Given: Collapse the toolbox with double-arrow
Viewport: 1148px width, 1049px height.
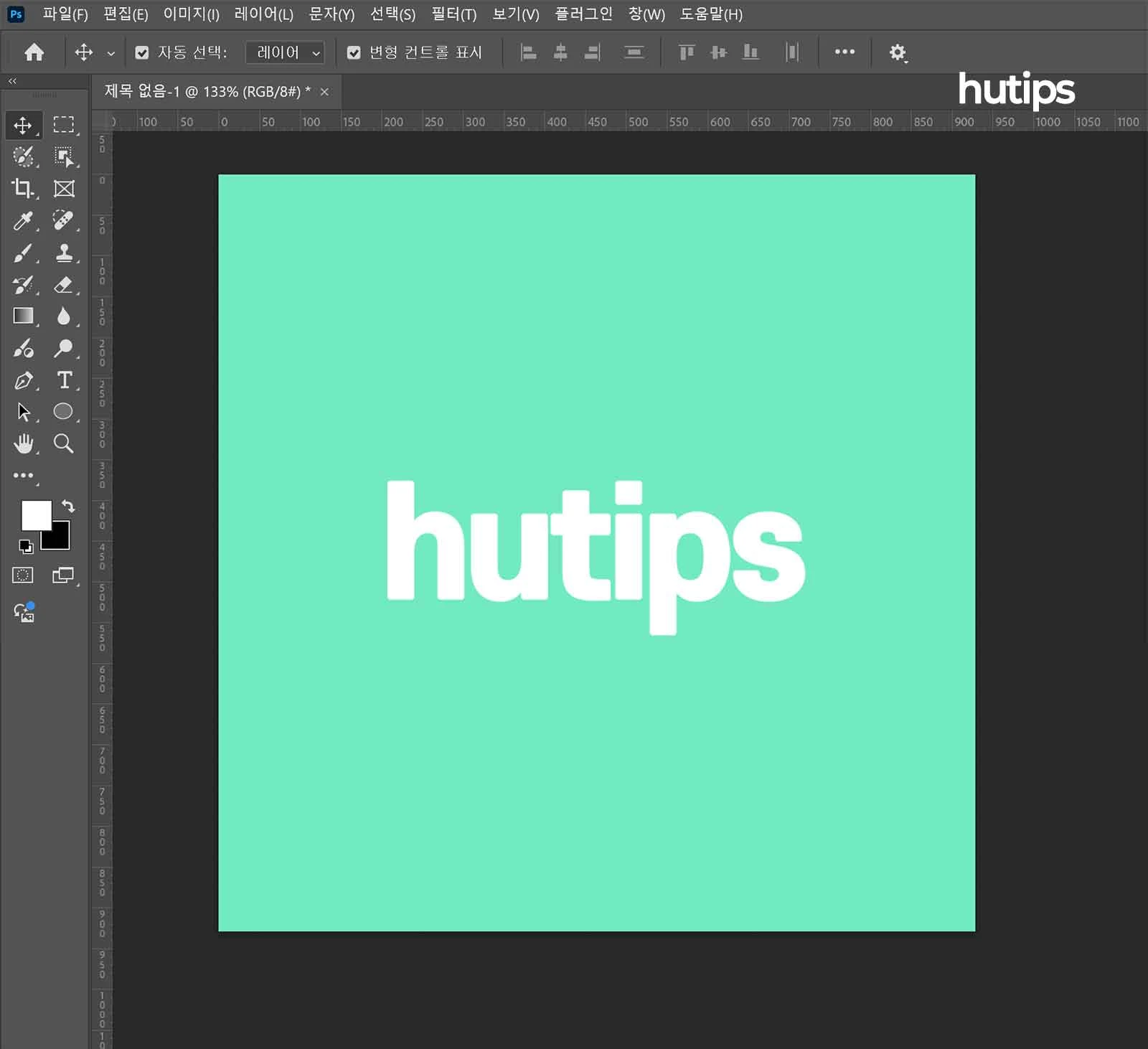Looking at the screenshot, I should (12, 81).
